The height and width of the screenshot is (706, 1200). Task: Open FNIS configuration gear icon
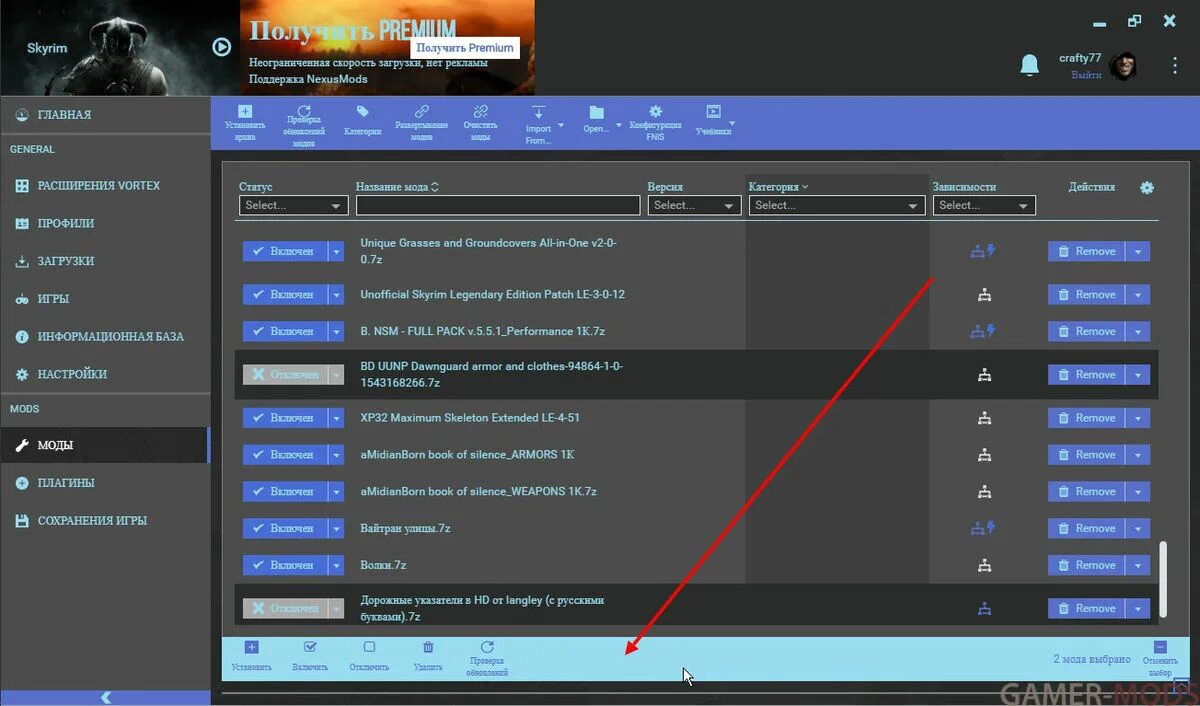coord(655,112)
